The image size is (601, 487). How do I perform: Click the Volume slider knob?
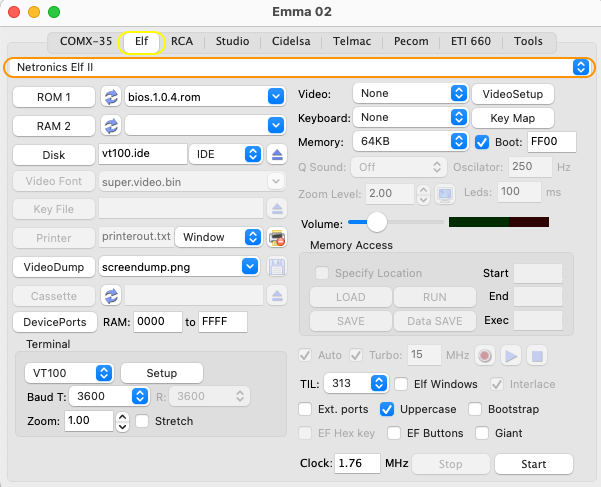coord(376,222)
